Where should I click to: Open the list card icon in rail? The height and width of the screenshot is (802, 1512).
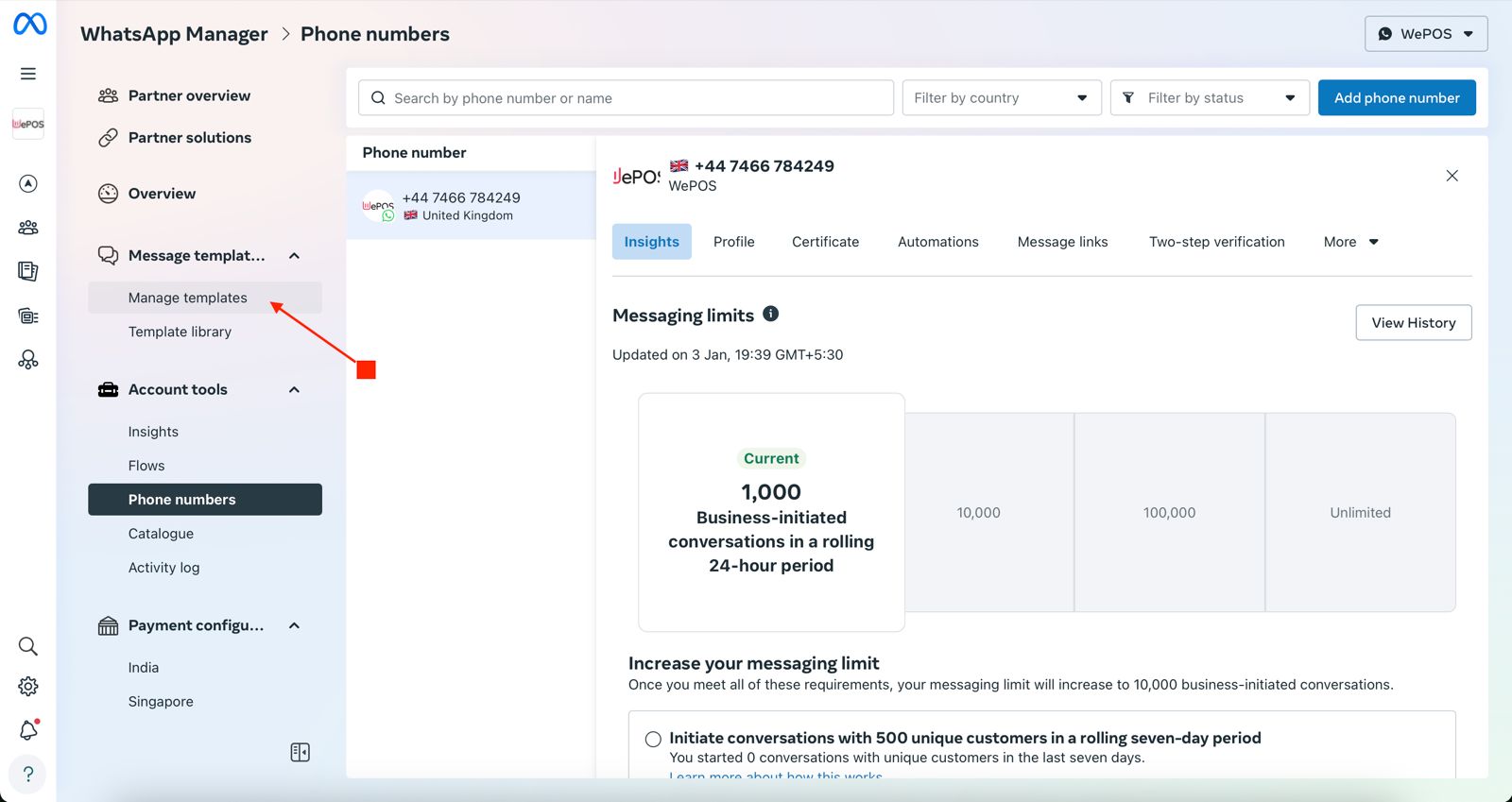28,316
